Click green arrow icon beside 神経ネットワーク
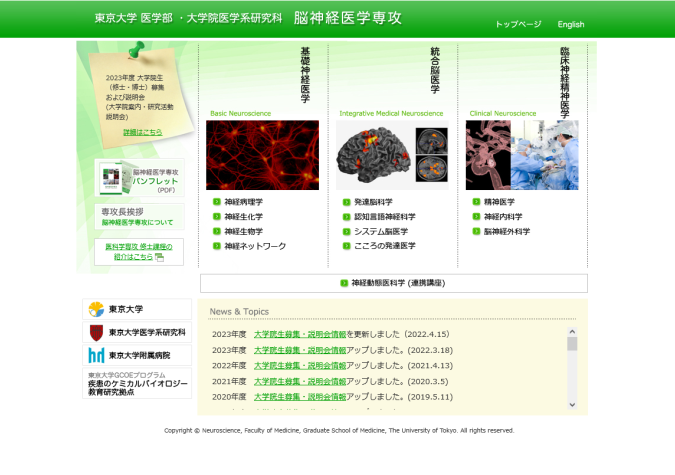The height and width of the screenshot is (475, 675). pos(217,246)
